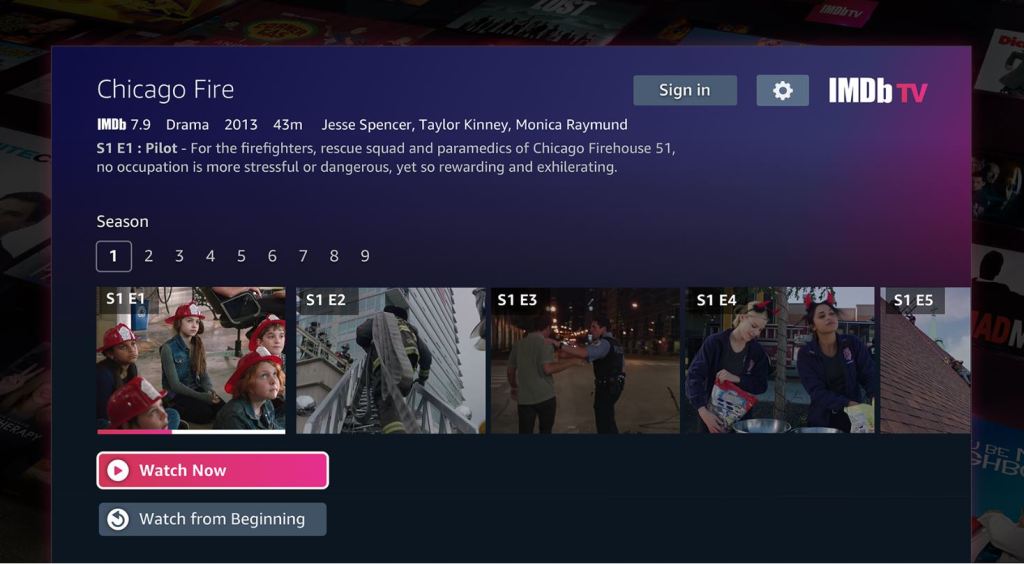This screenshot has width=1024, height=564.
Task: Click the Sign in button
Action: 685,90
